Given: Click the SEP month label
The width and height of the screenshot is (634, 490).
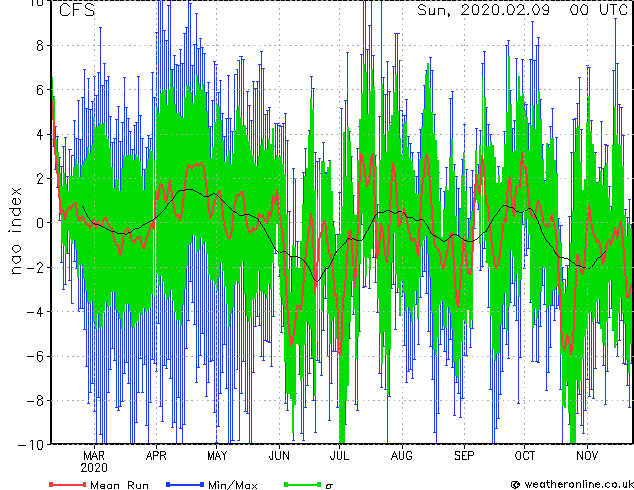Looking at the screenshot, I should [464, 456].
